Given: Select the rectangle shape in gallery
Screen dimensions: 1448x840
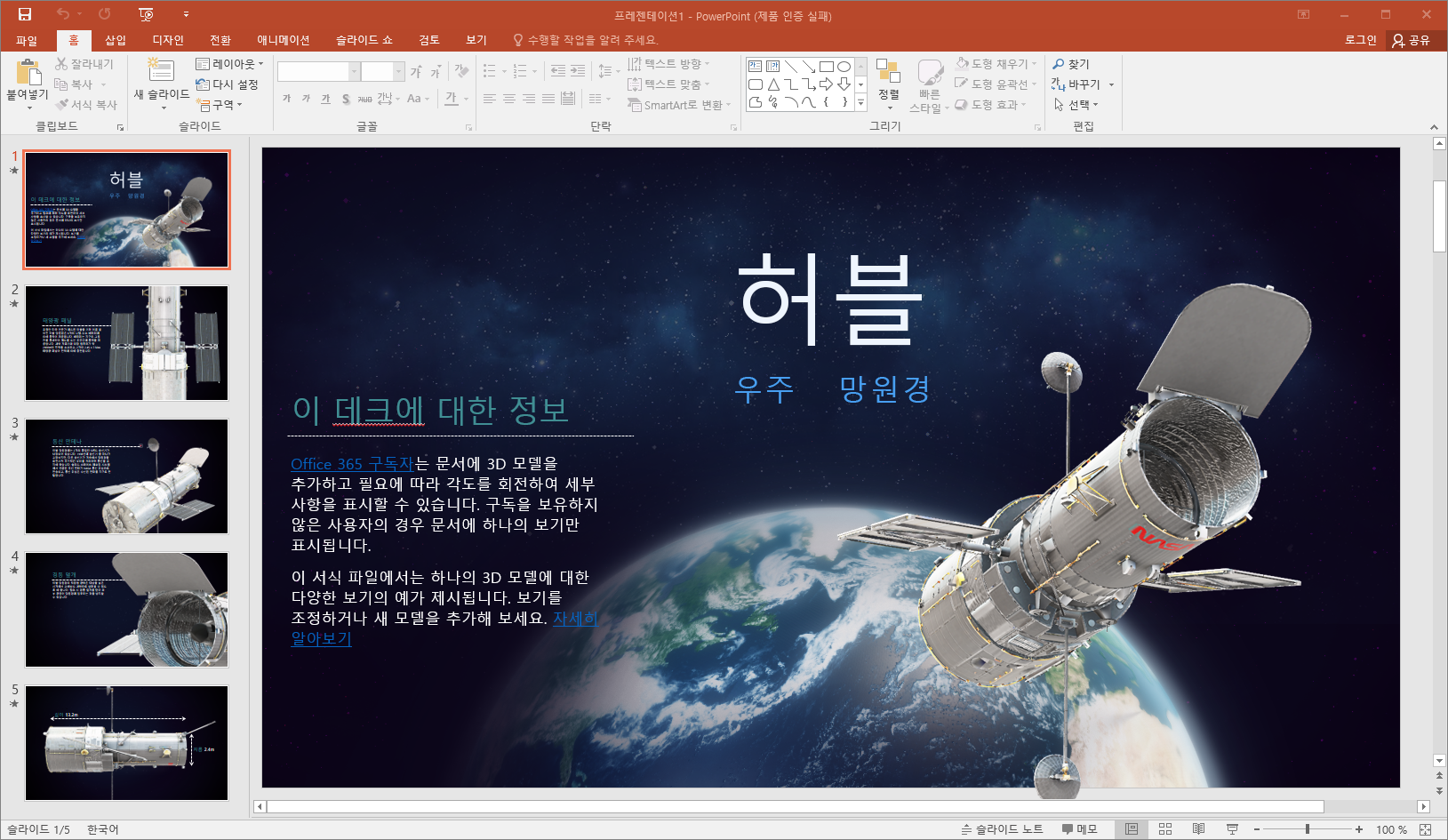Looking at the screenshot, I should click(x=826, y=66).
